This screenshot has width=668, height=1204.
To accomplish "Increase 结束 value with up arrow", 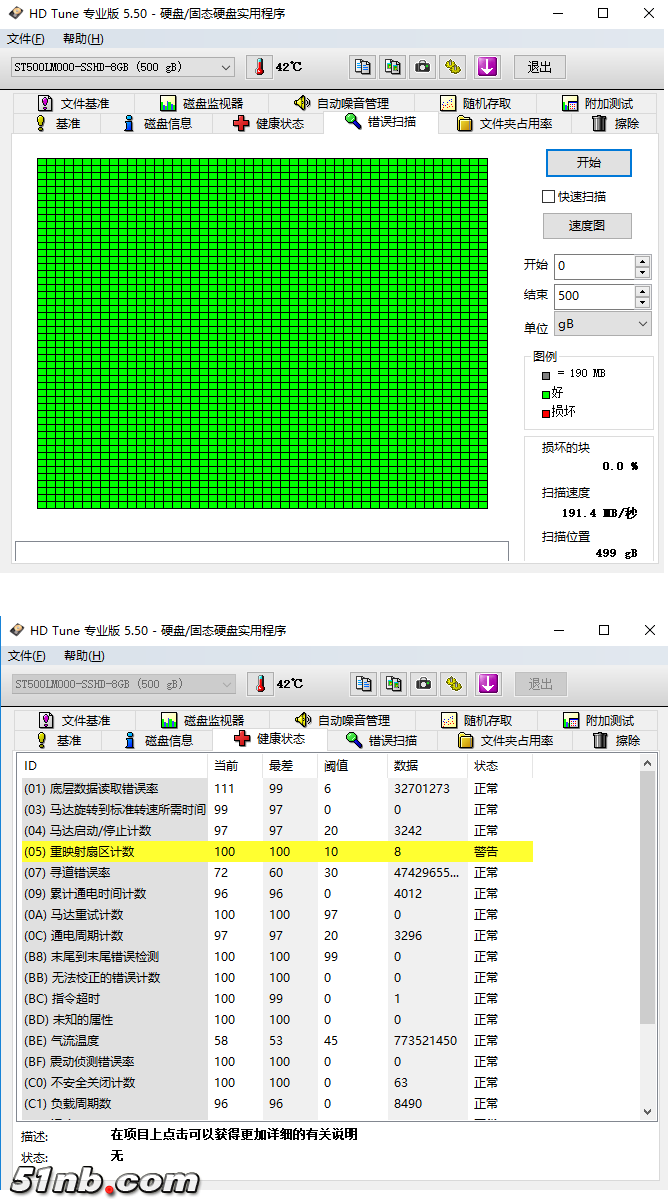I will tap(642, 290).
